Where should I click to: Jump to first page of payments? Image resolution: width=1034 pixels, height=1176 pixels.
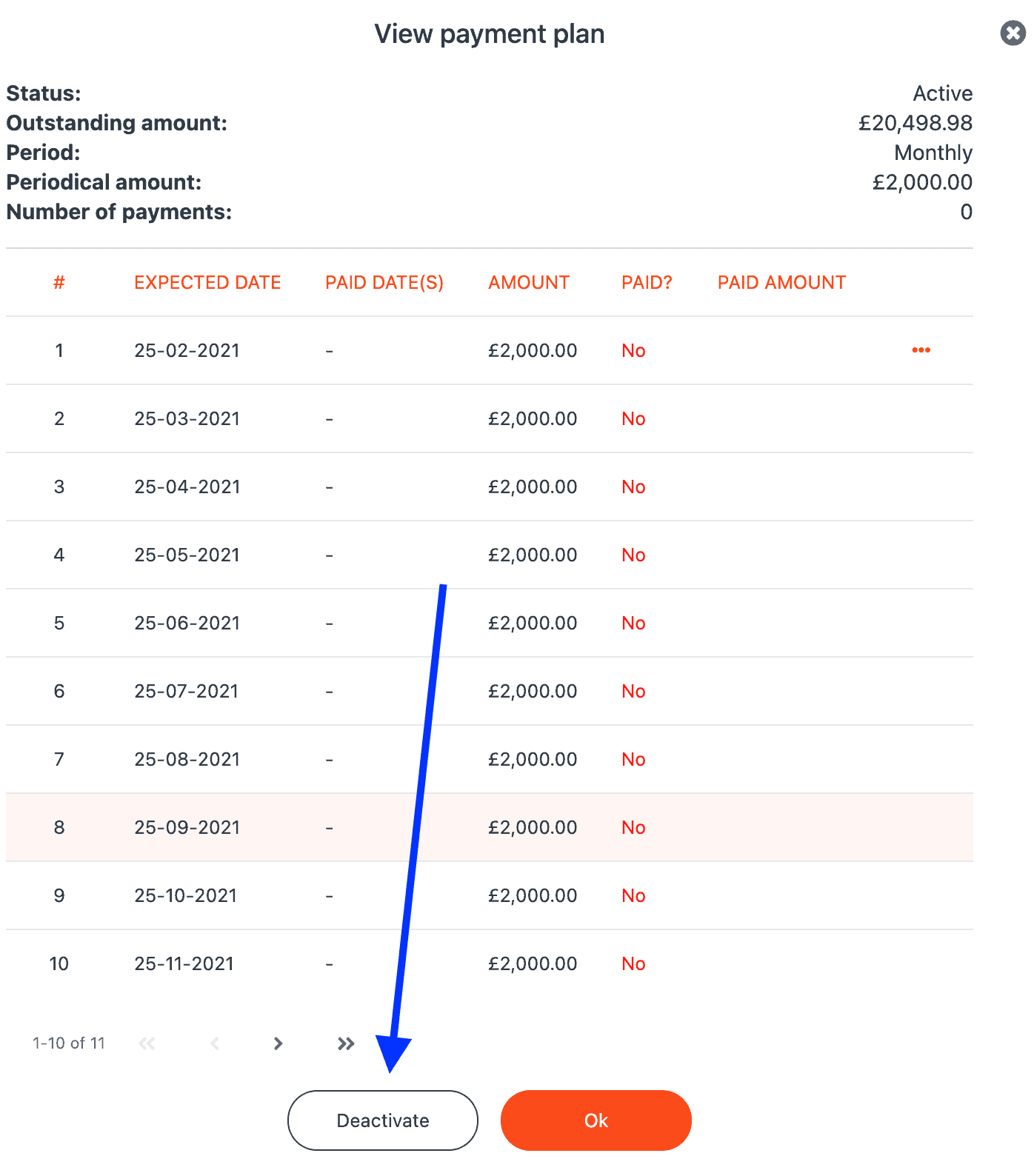147,1043
